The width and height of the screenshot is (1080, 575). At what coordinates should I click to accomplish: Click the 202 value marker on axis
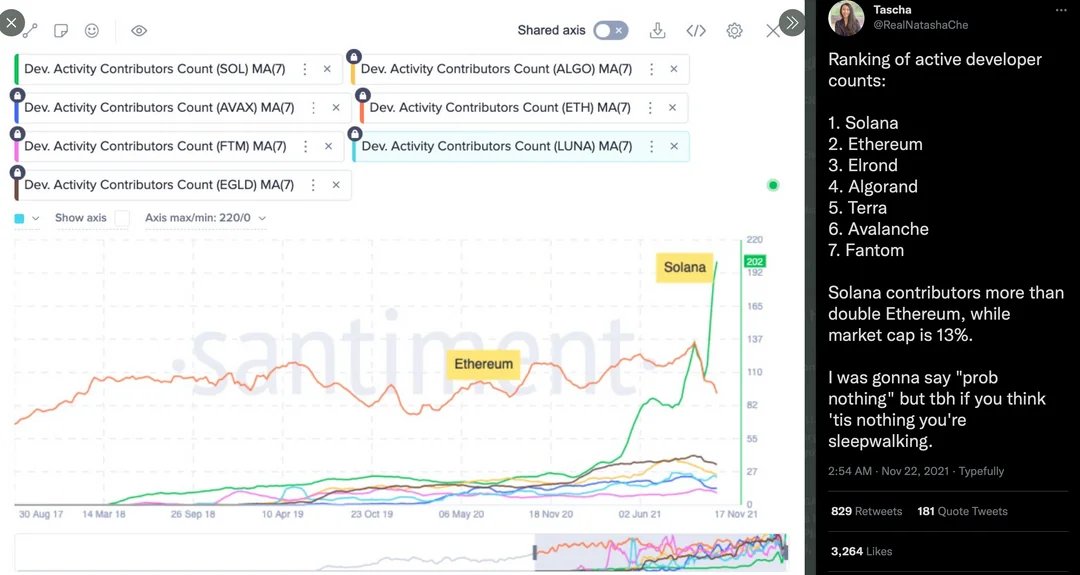point(755,262)
